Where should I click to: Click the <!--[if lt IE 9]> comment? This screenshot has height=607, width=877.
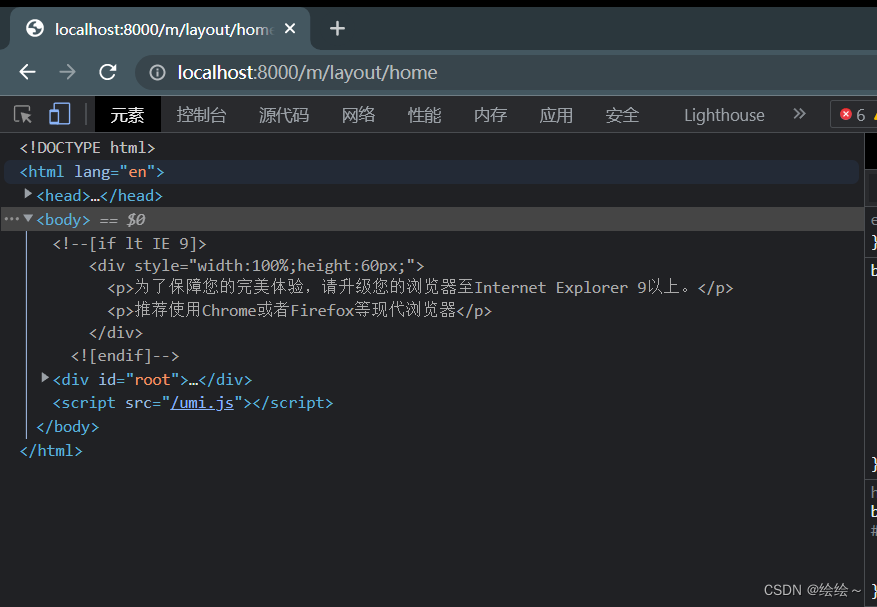[x=130, y=244]
